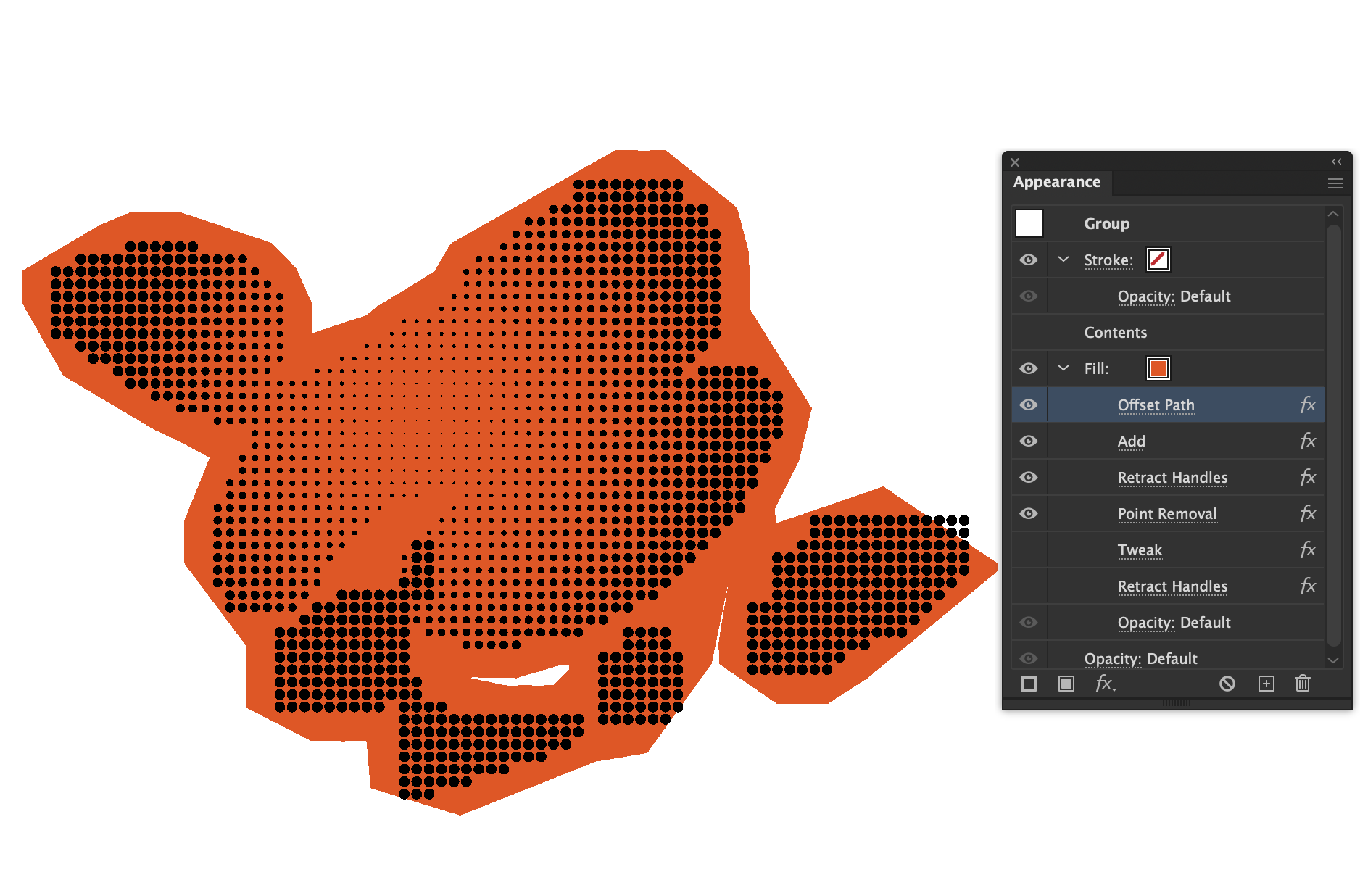Delete selected item with trash icon

pyautogui.click(x=1303, y=683)
